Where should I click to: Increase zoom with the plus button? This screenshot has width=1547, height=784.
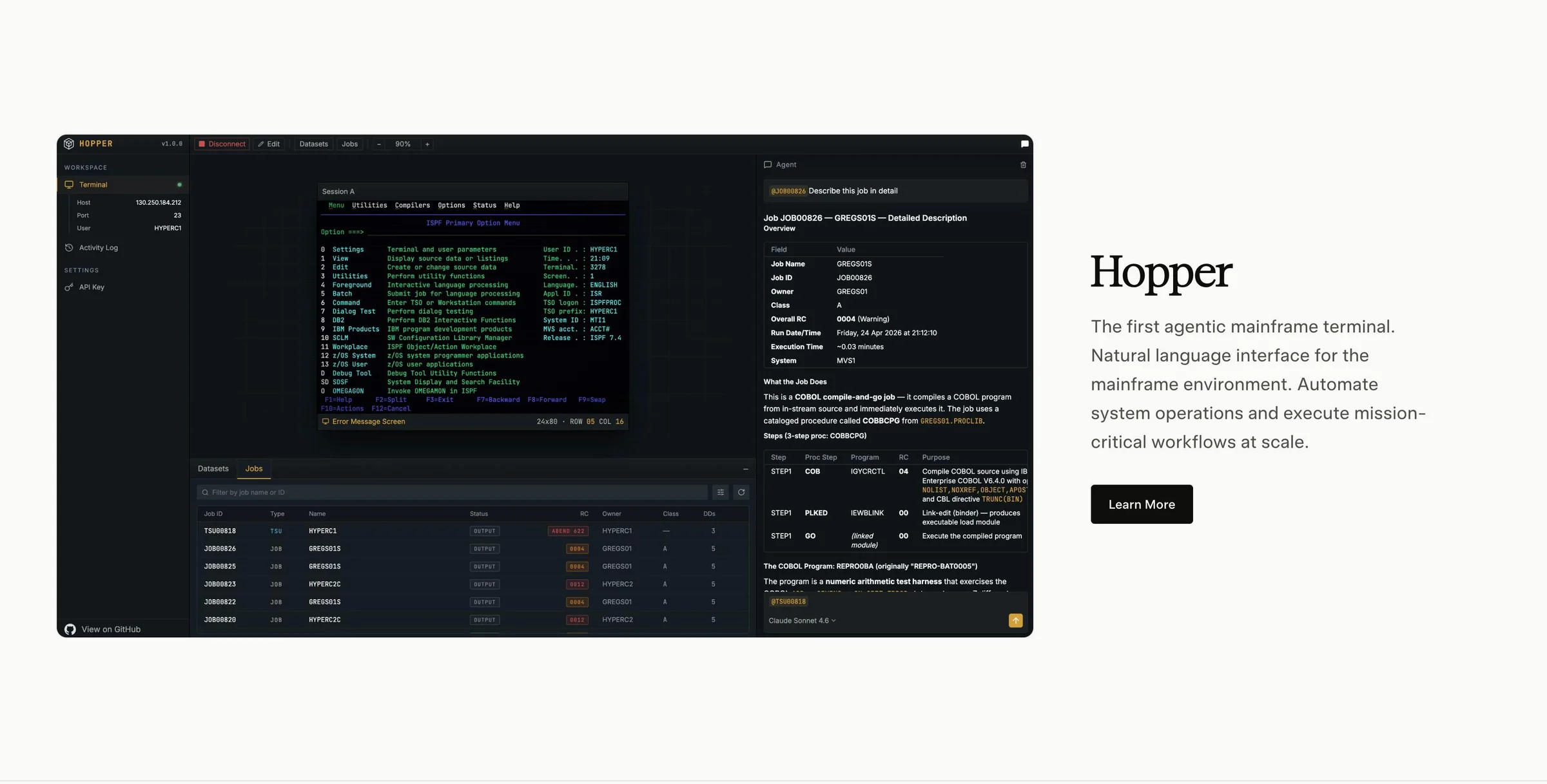pyautogui.click(x=427, y=144)
